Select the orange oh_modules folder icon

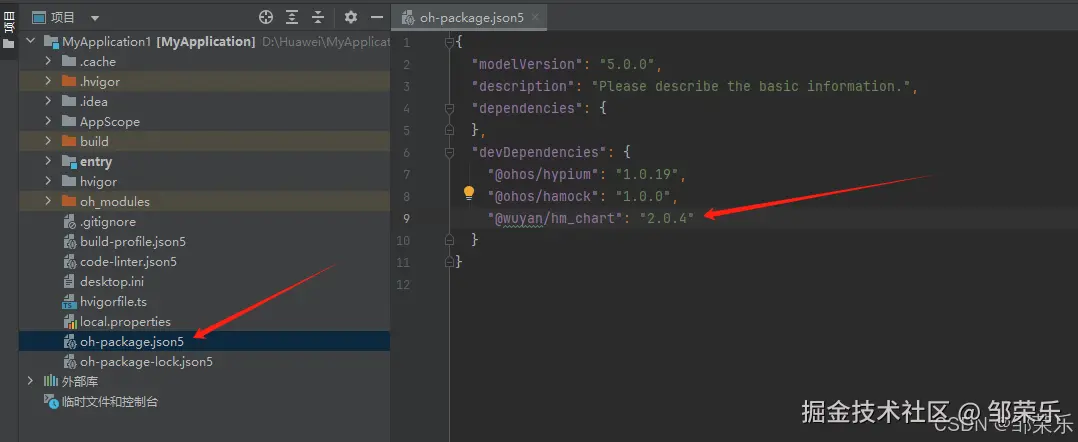[x=68, y=201]
